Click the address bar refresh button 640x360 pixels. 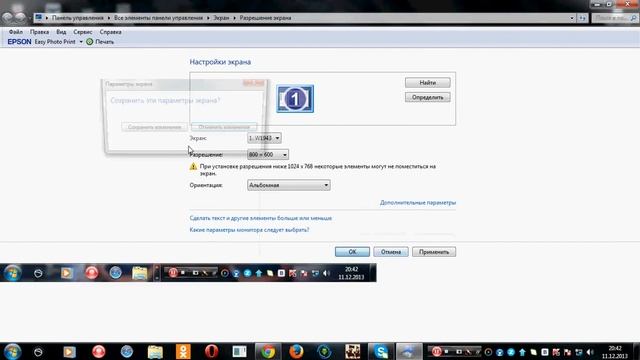click(x=582, y=18)
